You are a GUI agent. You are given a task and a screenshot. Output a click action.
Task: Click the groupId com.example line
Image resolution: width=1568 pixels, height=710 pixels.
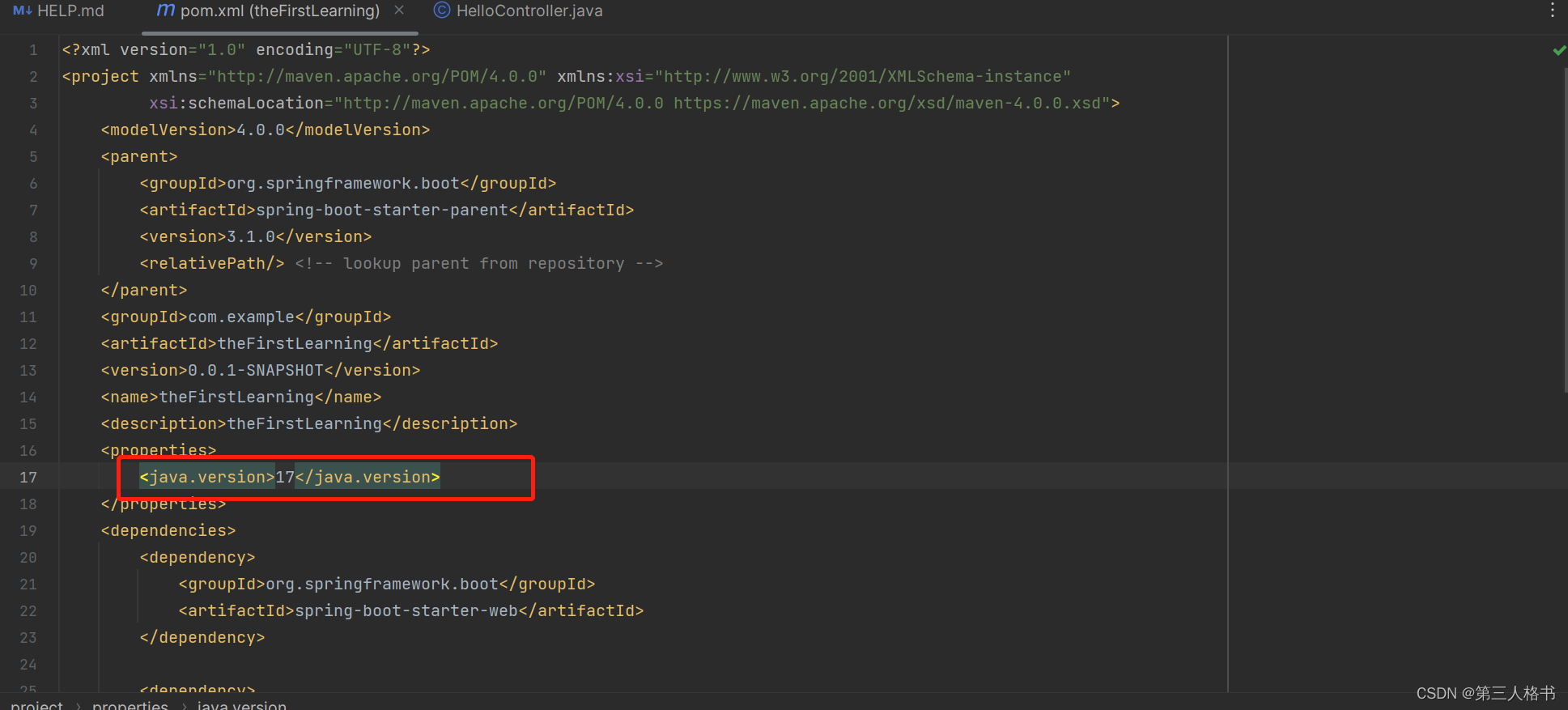pos(246,317)
